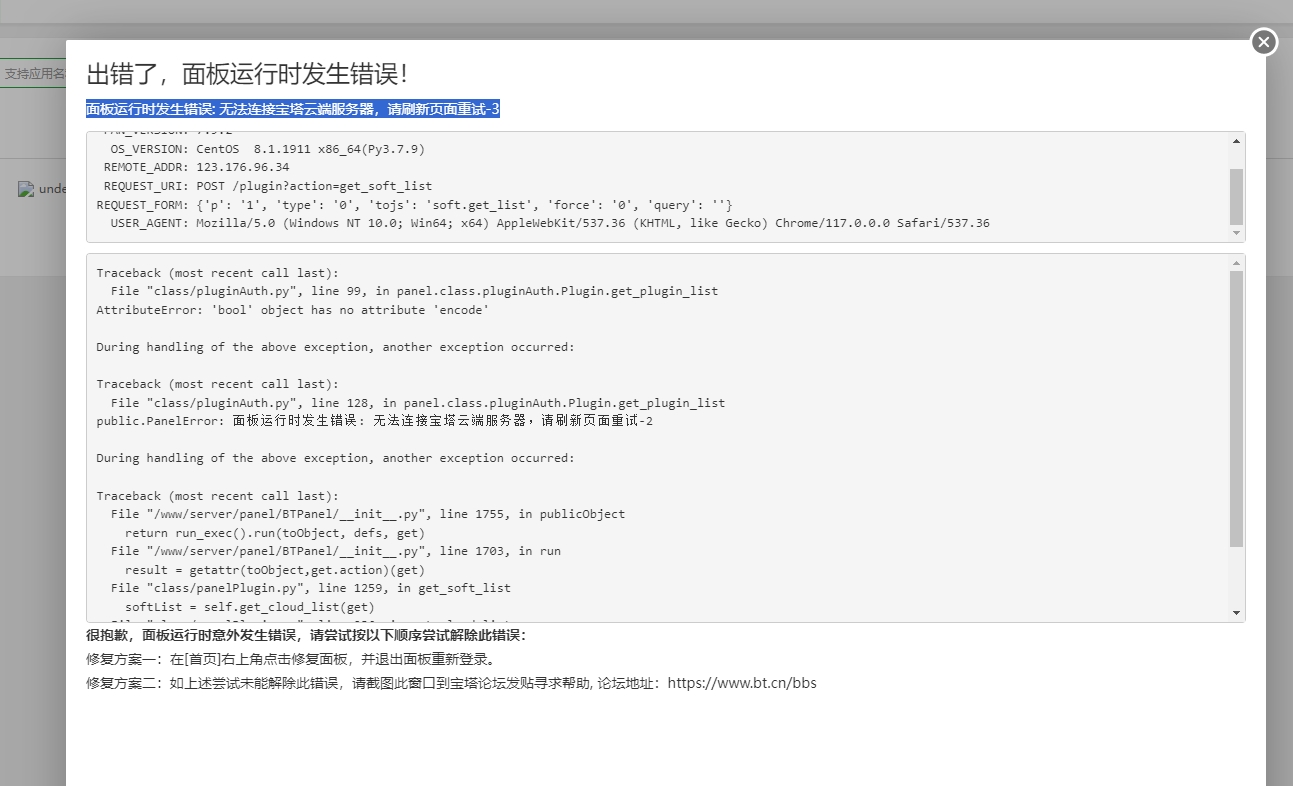Click the traceback box scroll-up arrow
Viewport: 1293px width, 786px height.
[1237, 263]
